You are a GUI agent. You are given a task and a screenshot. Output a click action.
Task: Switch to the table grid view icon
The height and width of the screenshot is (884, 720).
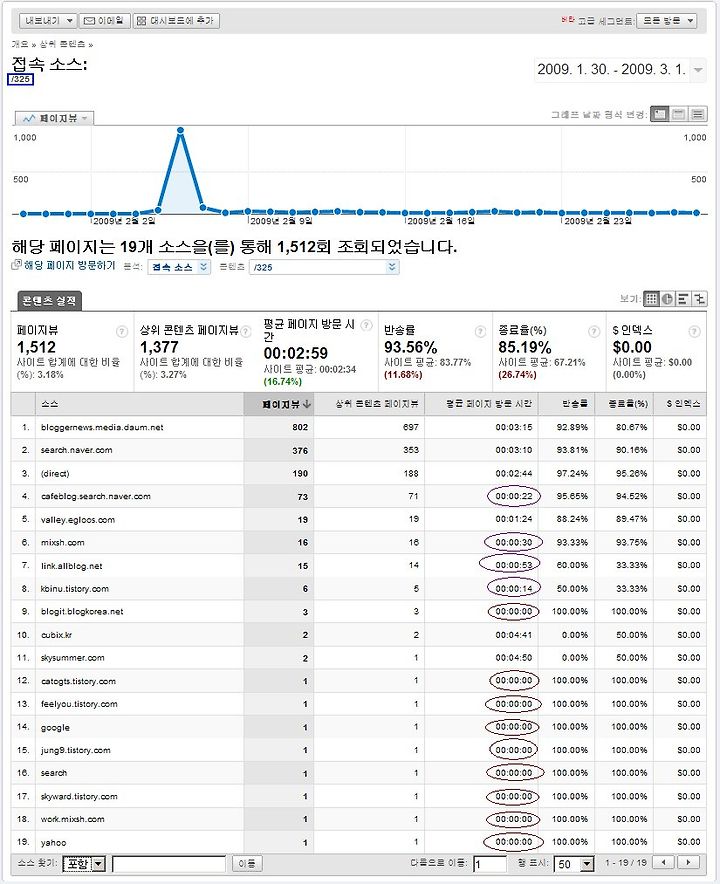(651, 299)
